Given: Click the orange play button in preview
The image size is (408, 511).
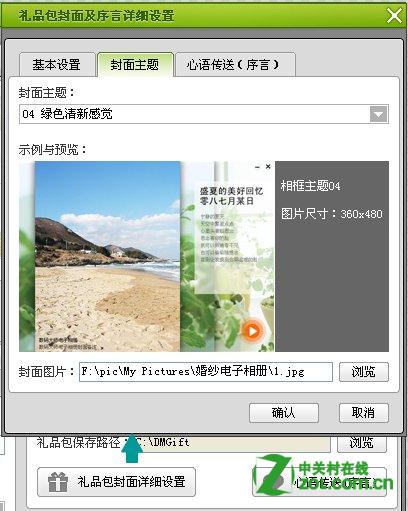Looking at the screenshot, I should (x=252, y=331).
